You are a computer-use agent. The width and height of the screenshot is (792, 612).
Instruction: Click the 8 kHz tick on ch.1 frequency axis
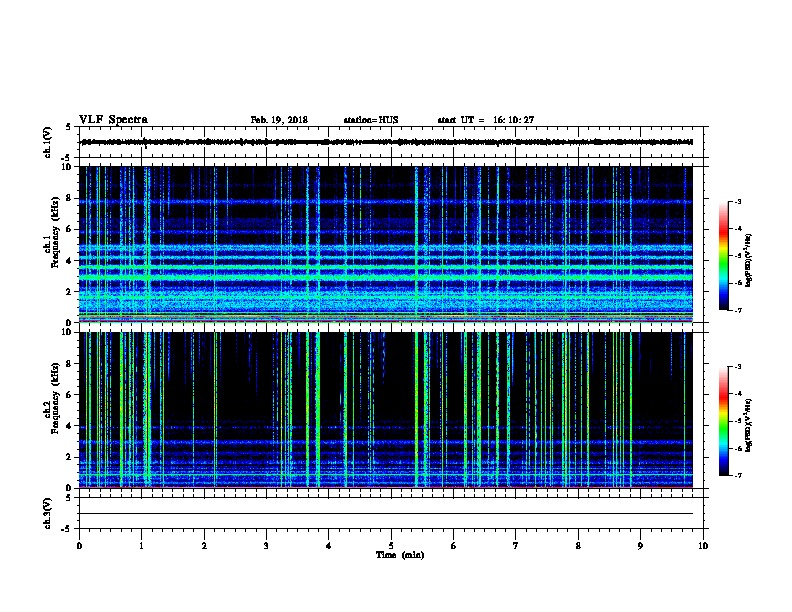click(x=69, y=198)
